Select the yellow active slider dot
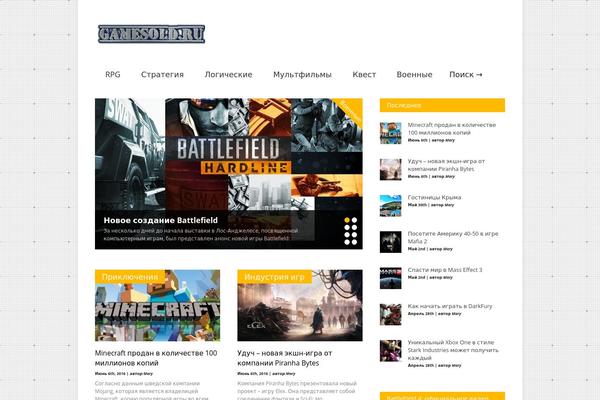Screen dimensions: 600x400 (x=347, y=220)
